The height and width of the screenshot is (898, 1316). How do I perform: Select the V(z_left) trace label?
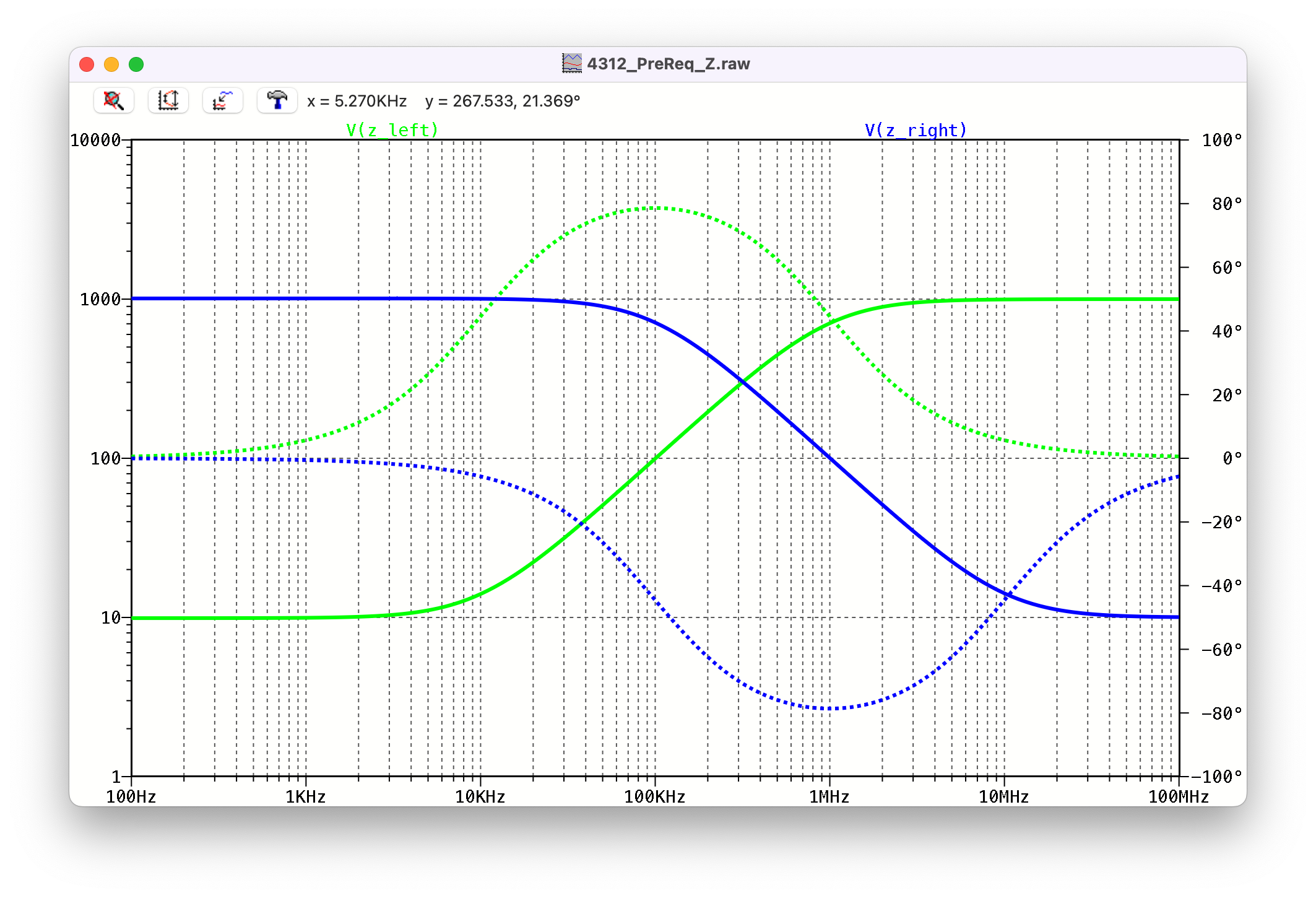[392, 130]
